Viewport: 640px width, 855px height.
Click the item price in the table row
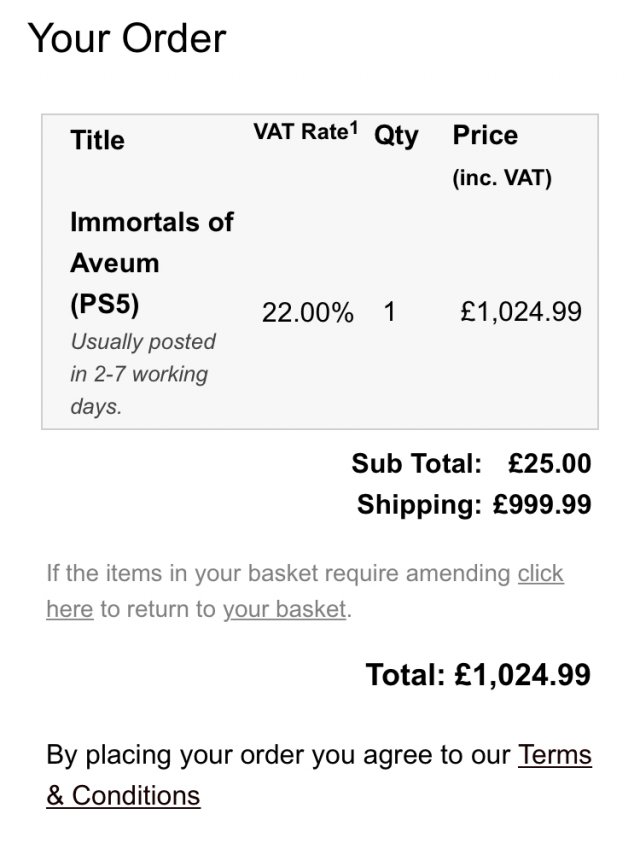pyautogui.click(x=520, y=312)
